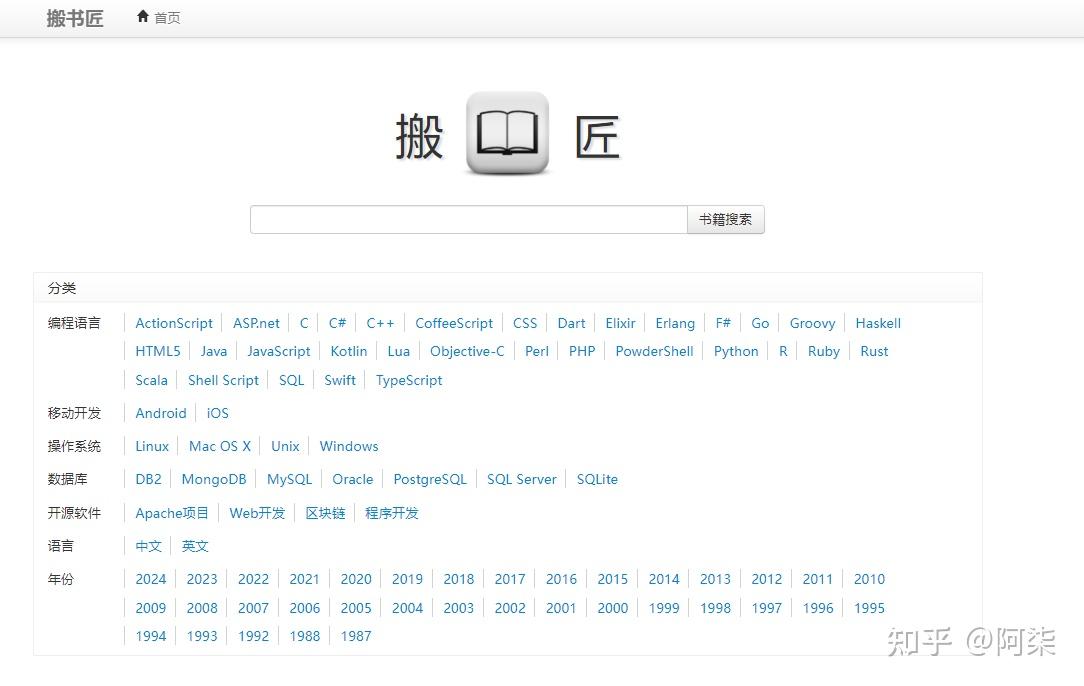Image resolution: width=1084 pixels, height=686 pixels.
Task: Open the Linux operating system link
Action: 151,446
